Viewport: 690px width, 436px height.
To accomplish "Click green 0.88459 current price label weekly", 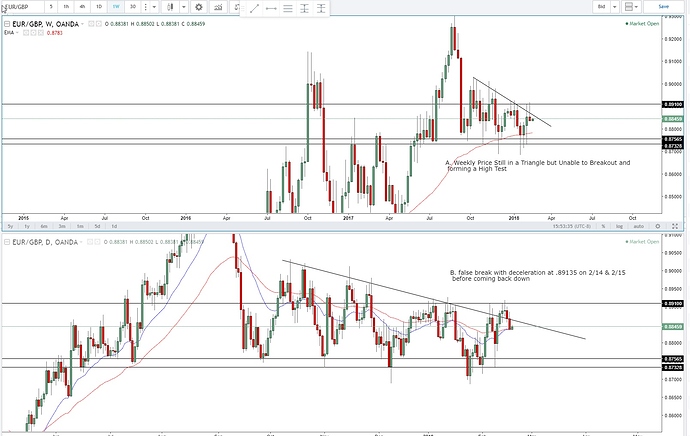I will 673,119.
